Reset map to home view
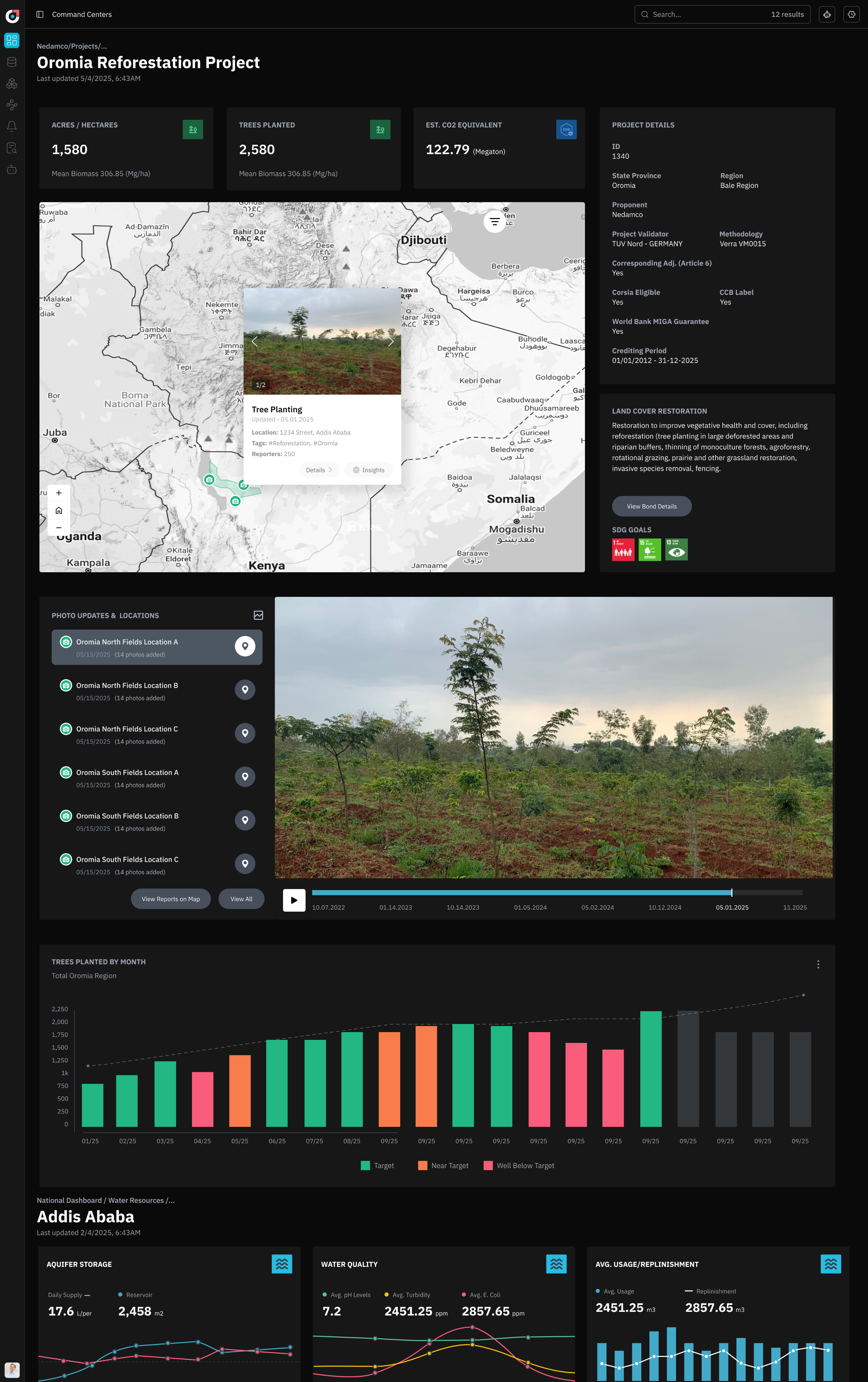 tap(58, 510)
